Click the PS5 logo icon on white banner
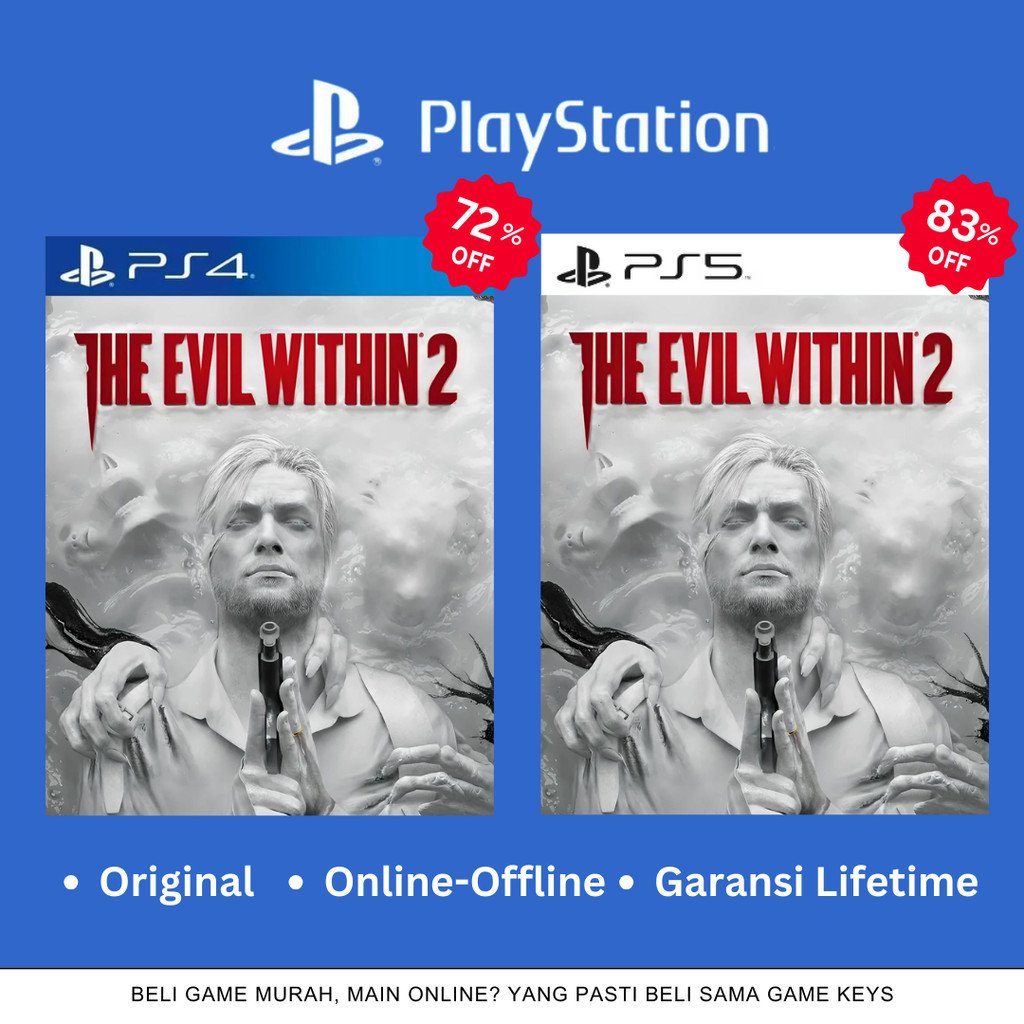 tap(584, 267)
